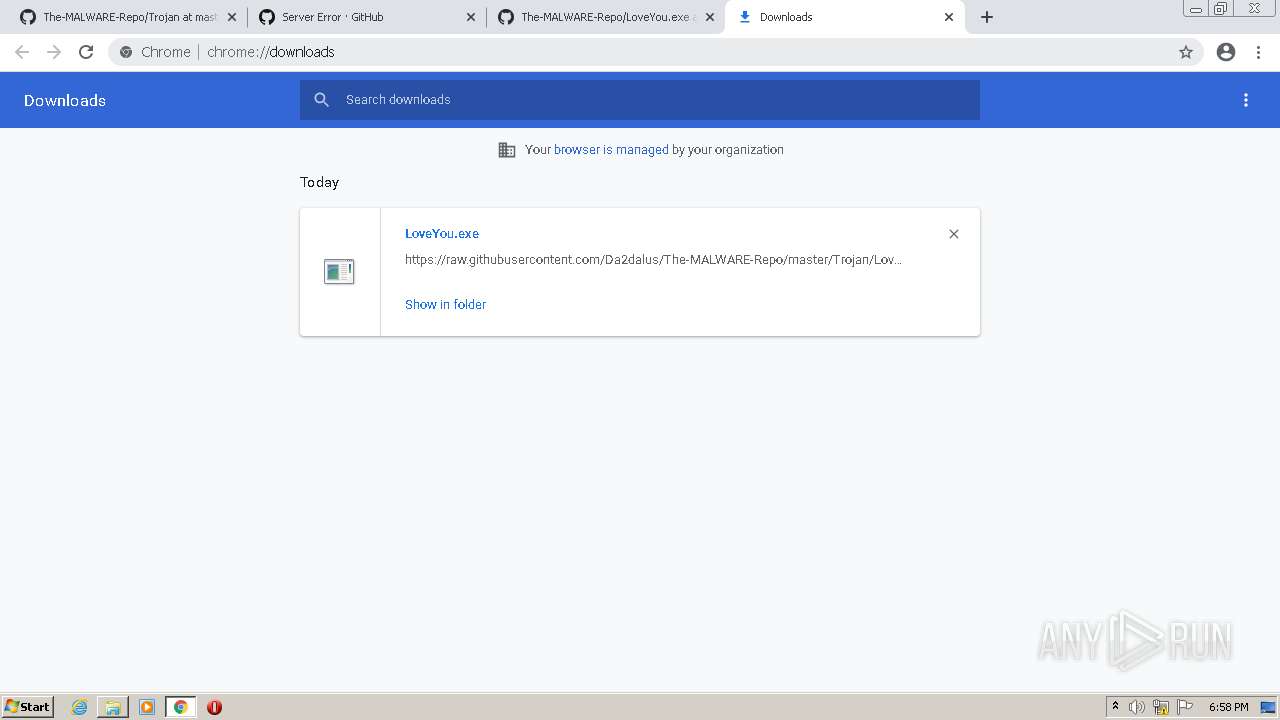Click the red security icon in taskbar

[214, 707]
